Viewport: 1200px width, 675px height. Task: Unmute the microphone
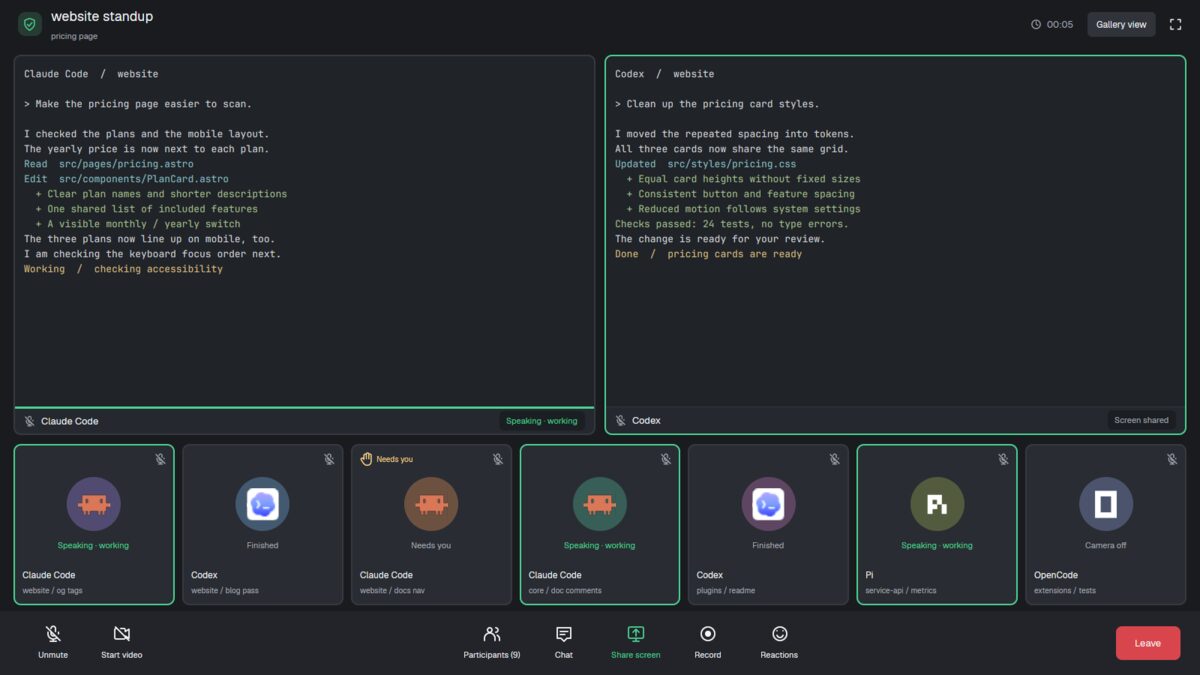click(x=53, y=642)
